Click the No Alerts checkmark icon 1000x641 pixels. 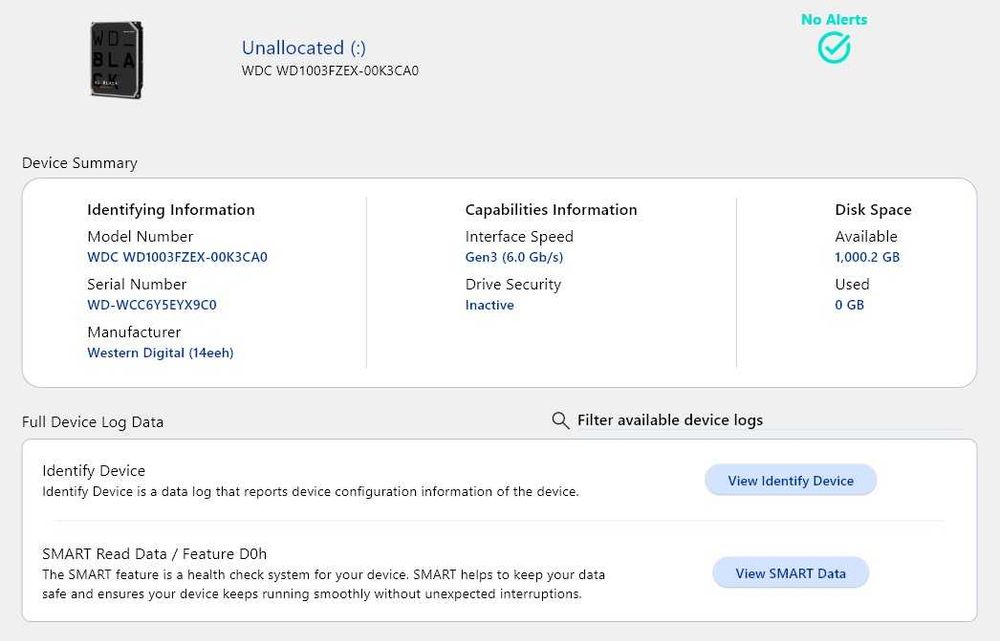click(834, 47)
